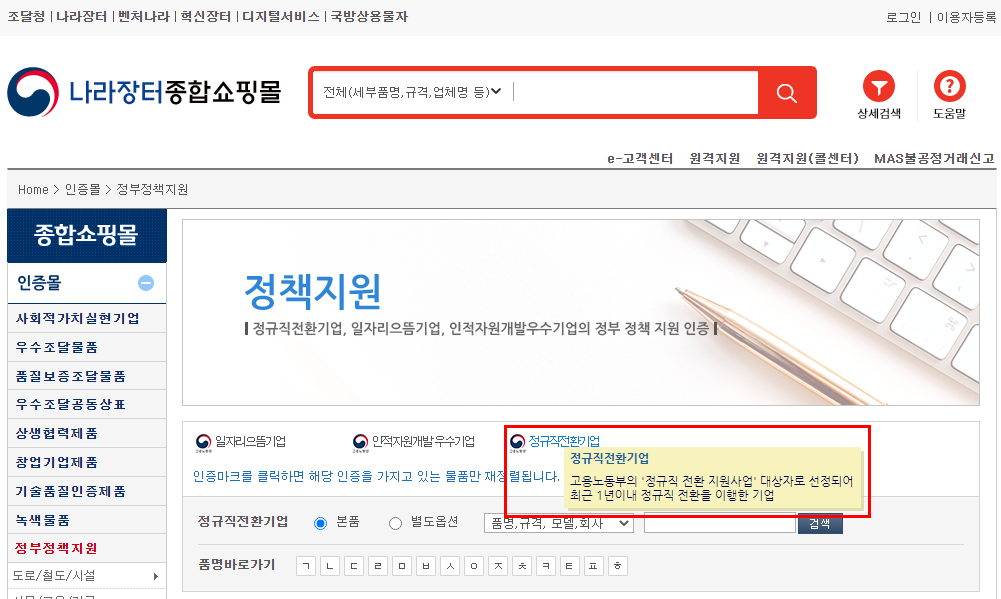Select 별도옵션 radio button

[395, 524]
